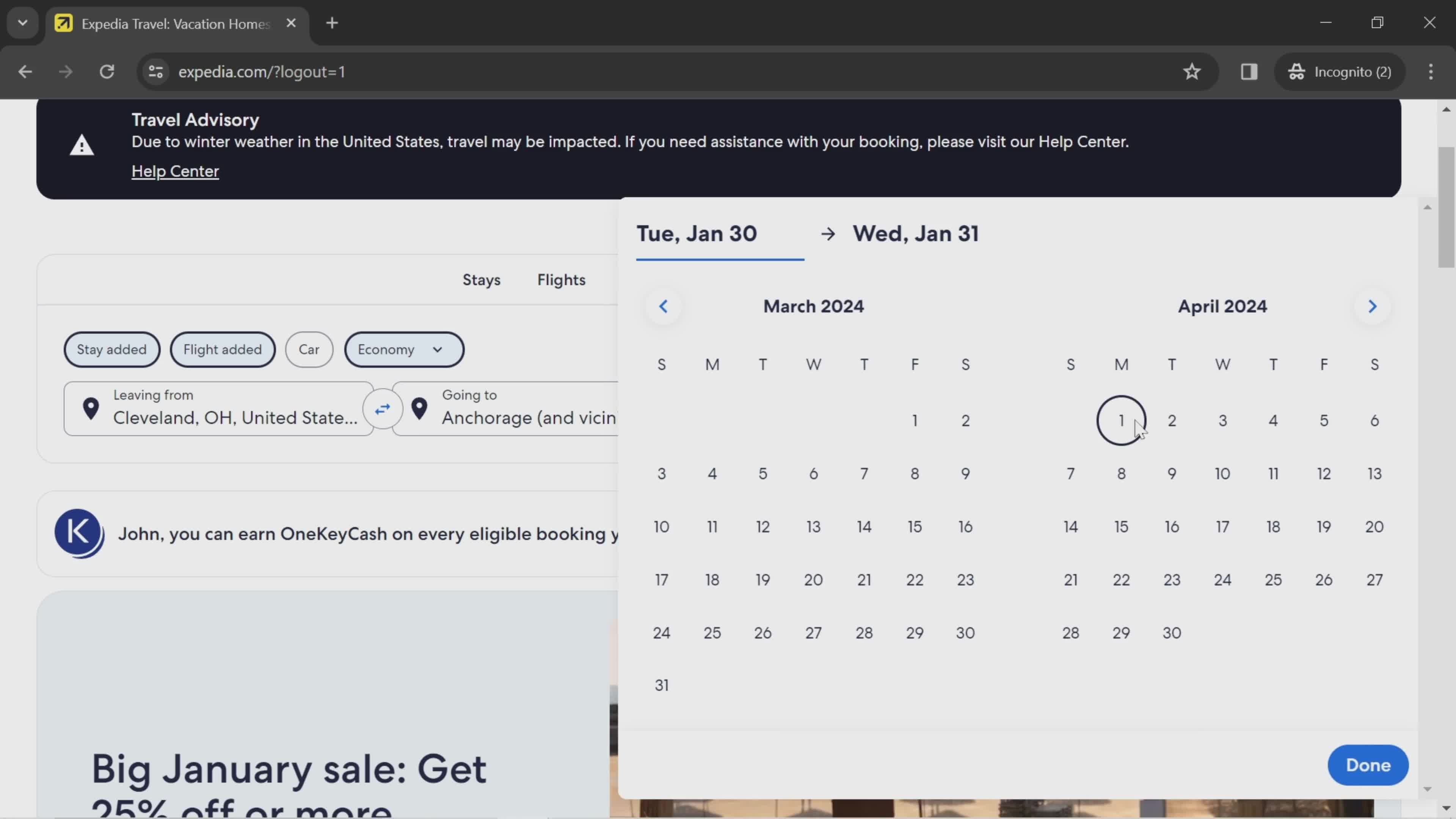Switch to the Flights tab
This screenshot has width=1456, height=819.
click(561, 280)
